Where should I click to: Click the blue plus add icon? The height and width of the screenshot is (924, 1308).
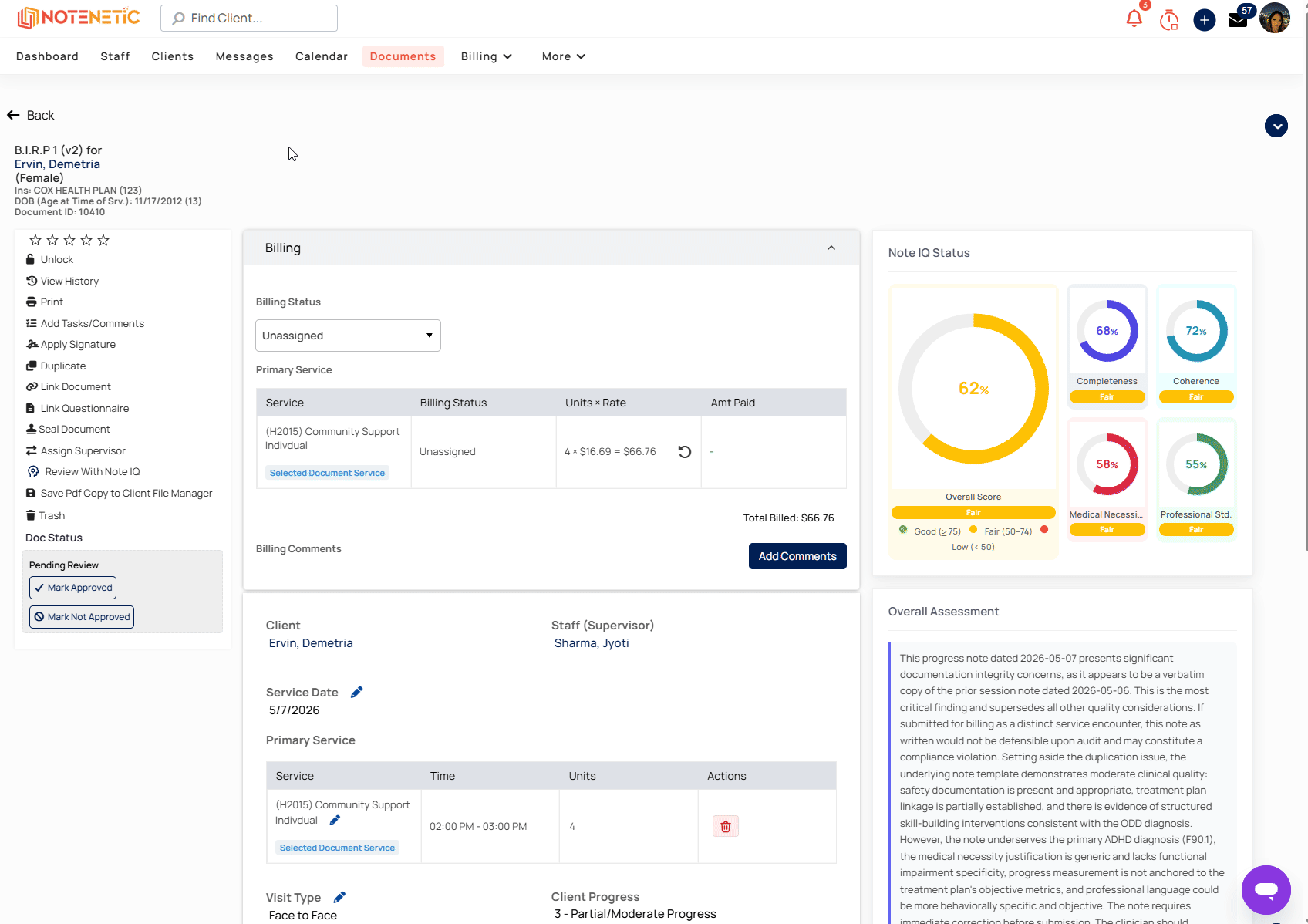tap(1205, 20)
